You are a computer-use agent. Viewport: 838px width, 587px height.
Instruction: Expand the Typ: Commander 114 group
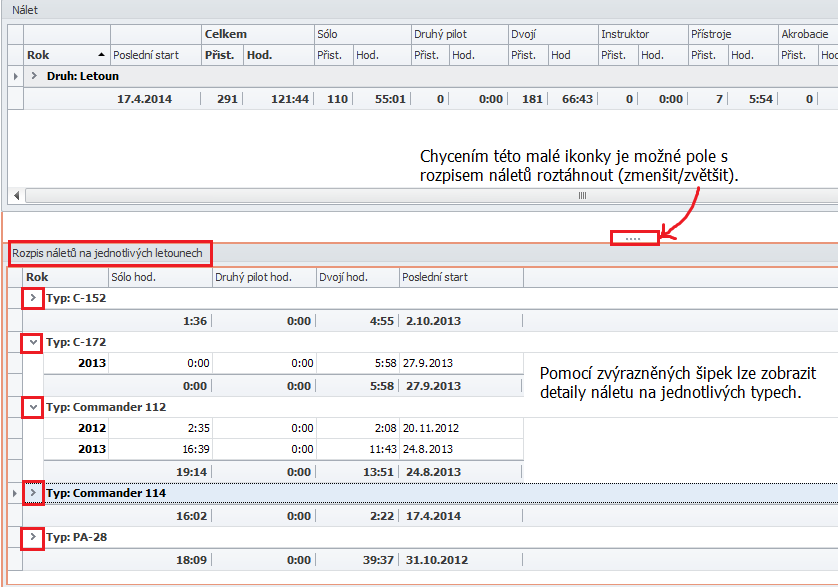[33, 493]
